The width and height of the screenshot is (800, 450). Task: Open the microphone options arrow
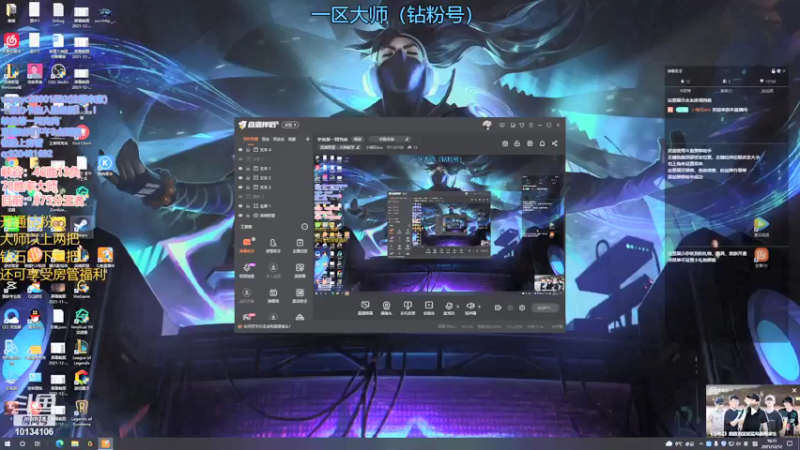457,307
